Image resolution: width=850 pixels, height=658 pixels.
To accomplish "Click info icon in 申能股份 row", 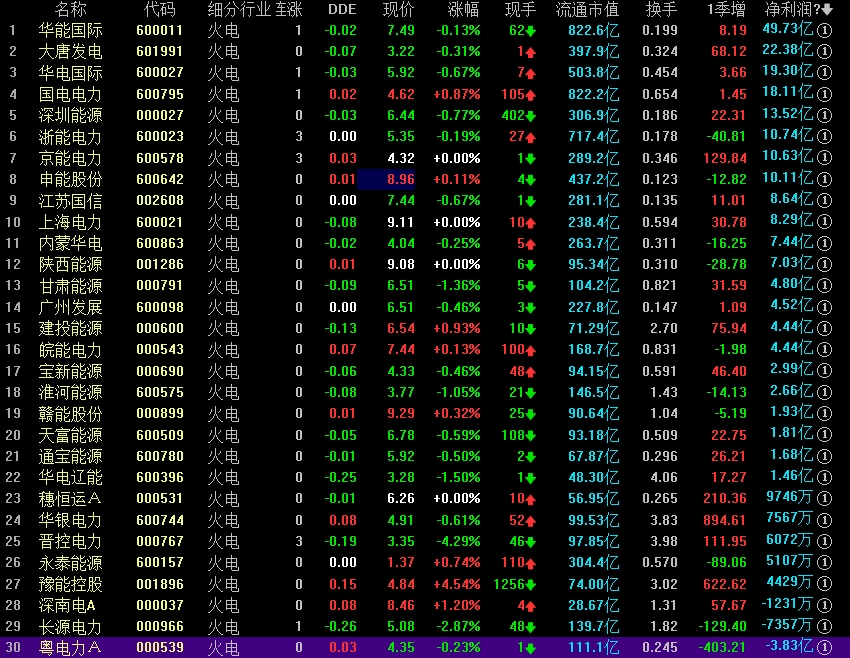I will [824, 179].
